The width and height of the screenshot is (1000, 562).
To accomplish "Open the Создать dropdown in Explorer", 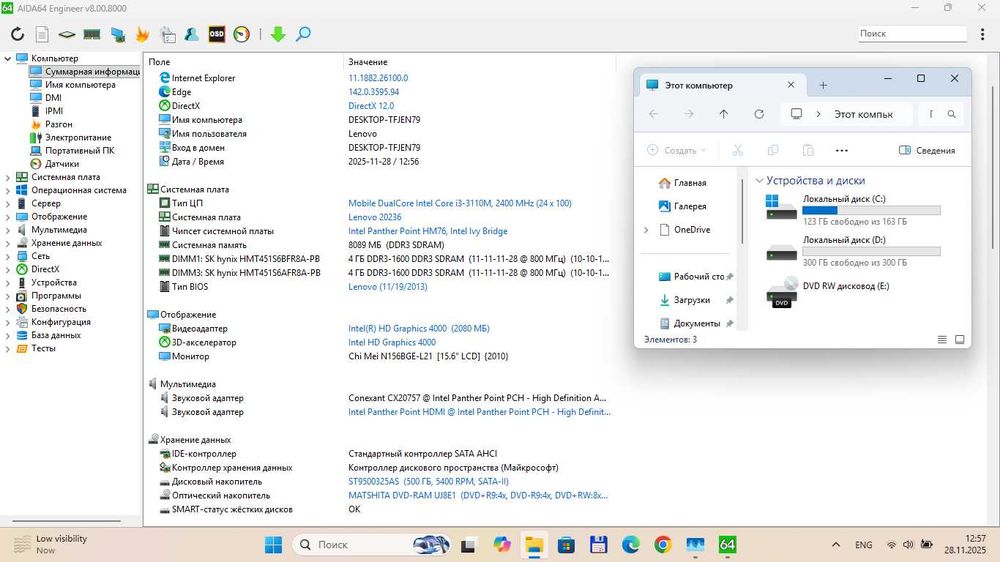I will coord(677,151).
